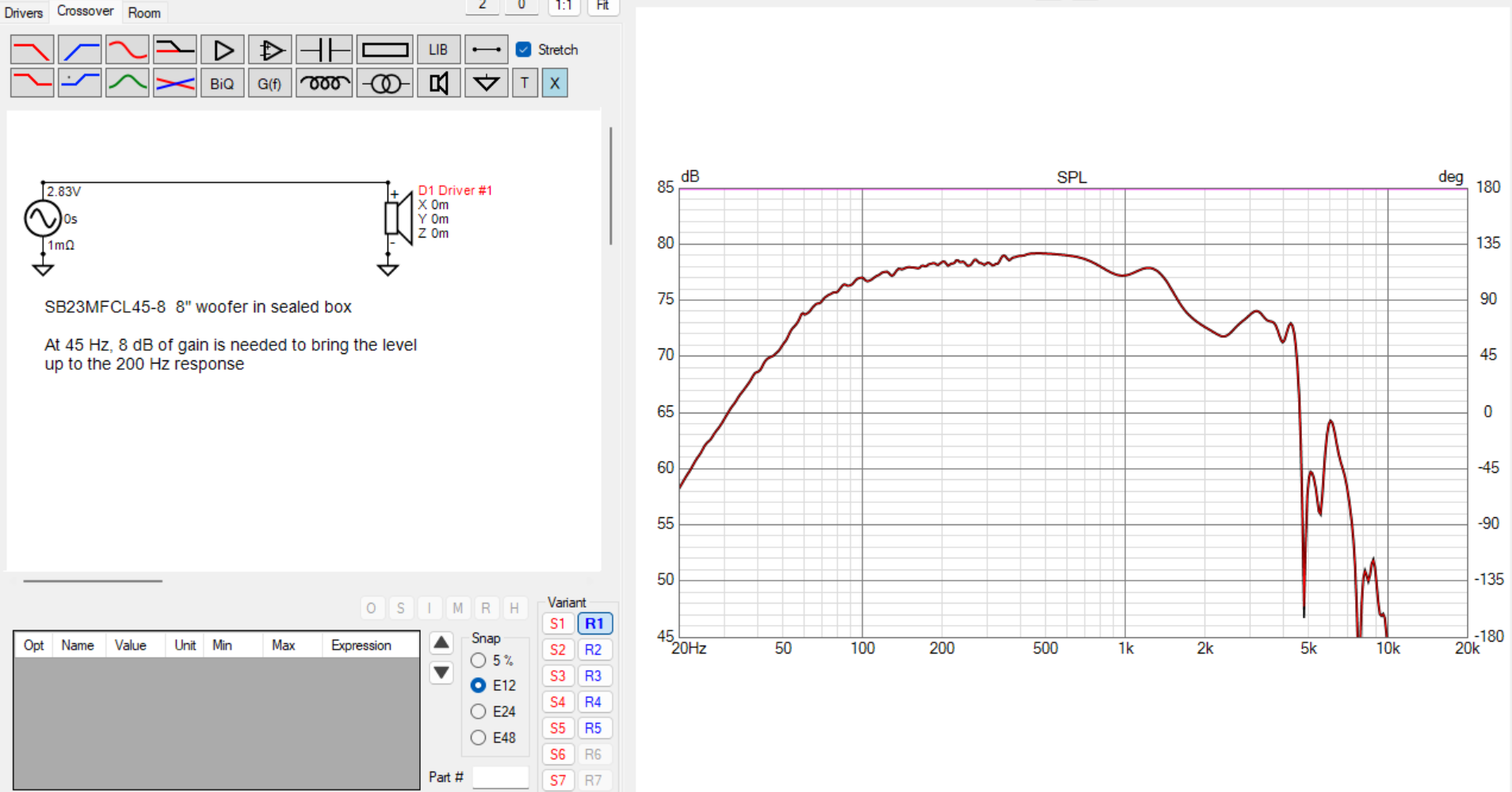Add a transformer component
This screenshot has height=792, width=1512.
point(384,83)
